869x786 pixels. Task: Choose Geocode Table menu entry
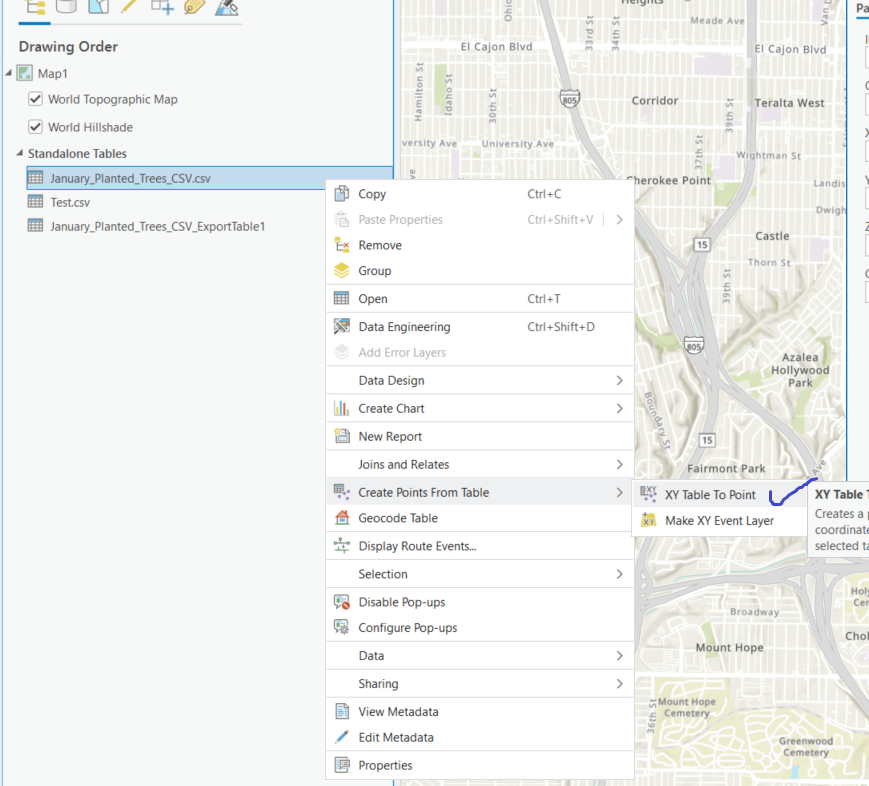tap(479, 518)
